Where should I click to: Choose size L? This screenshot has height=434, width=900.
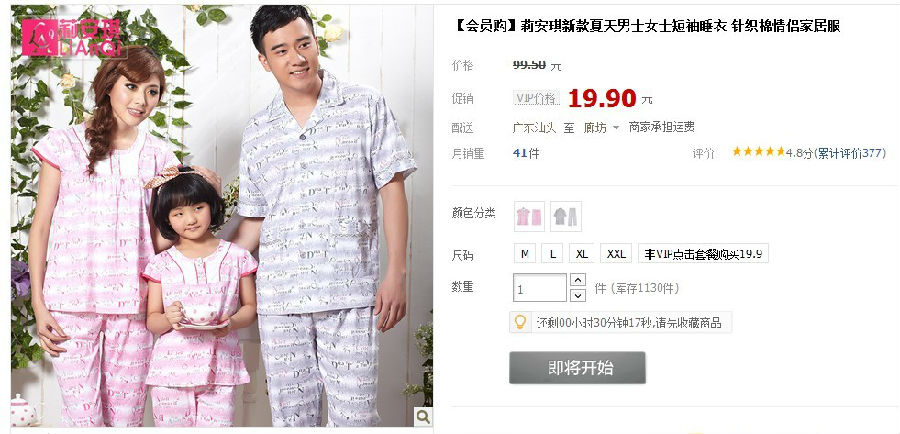tap(552, 253)
